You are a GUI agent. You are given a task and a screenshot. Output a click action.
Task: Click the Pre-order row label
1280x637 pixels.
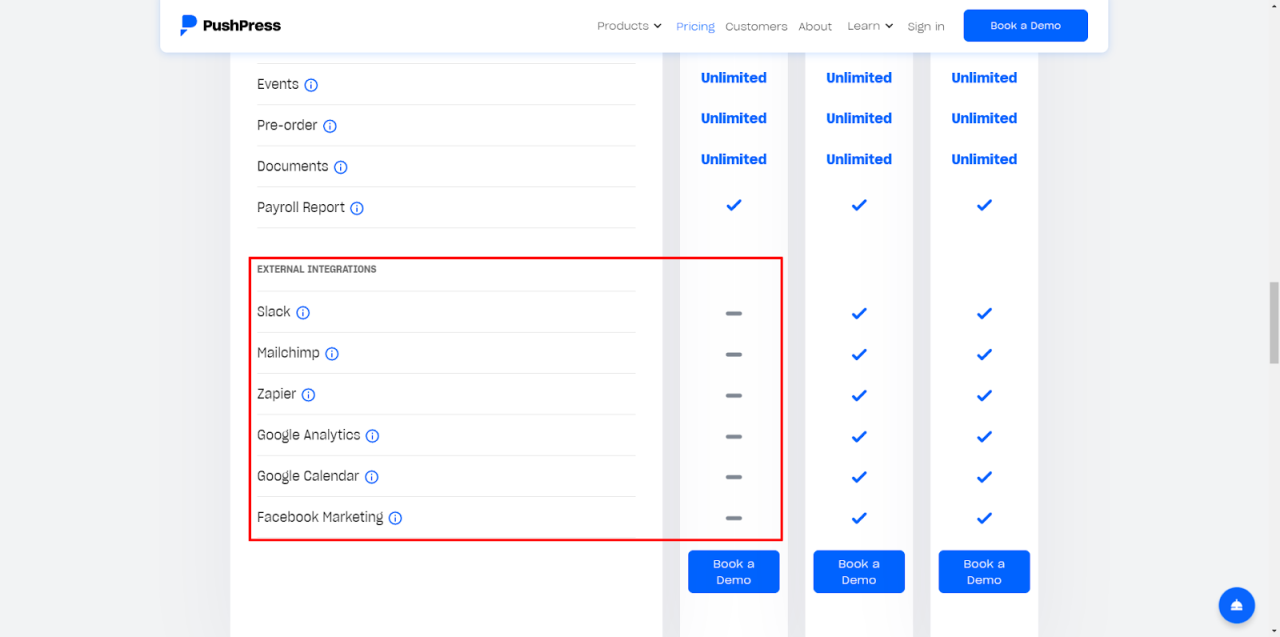[287, 125]
